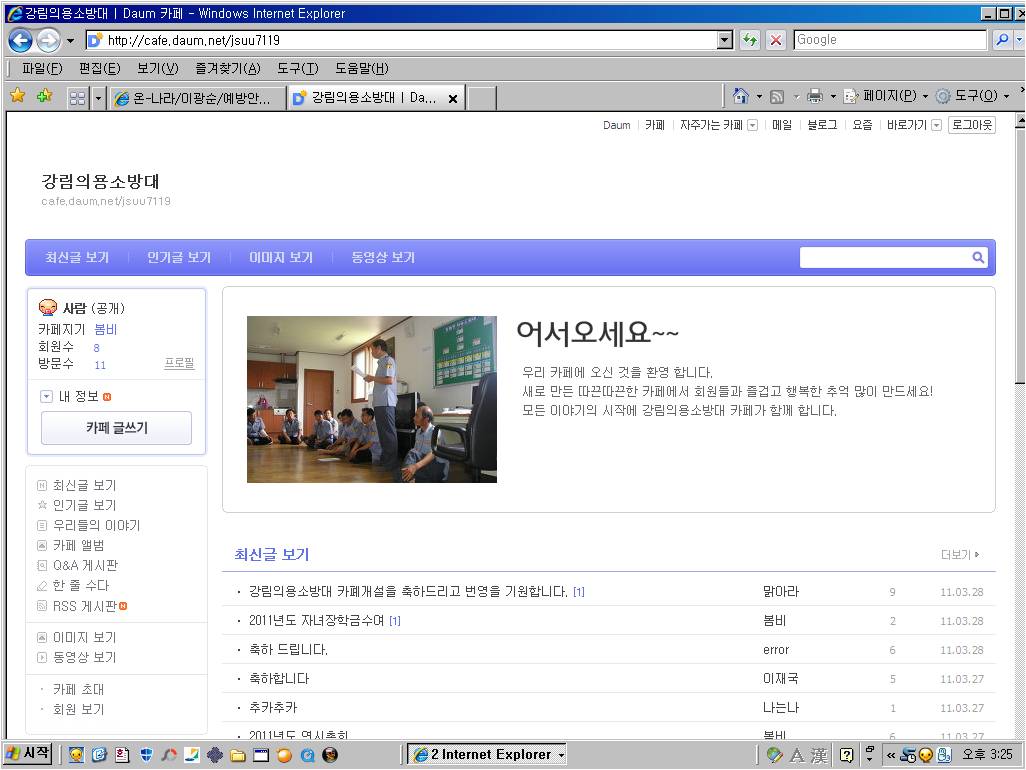1026x770 pixels.
Task: Open the 바로가기 dropdown arrow
Action: pyautogui.click(x=936, y=126)
